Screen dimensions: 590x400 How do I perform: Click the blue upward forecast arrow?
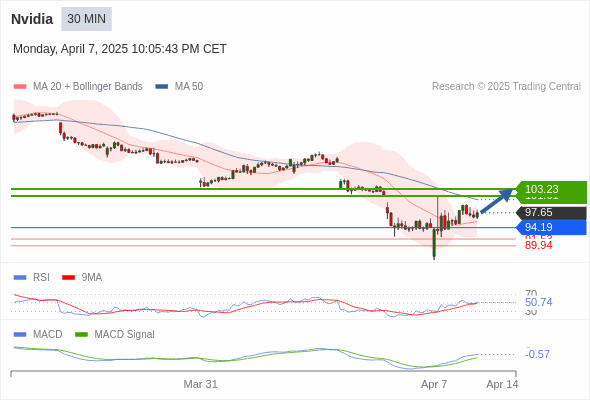point(497,201)
